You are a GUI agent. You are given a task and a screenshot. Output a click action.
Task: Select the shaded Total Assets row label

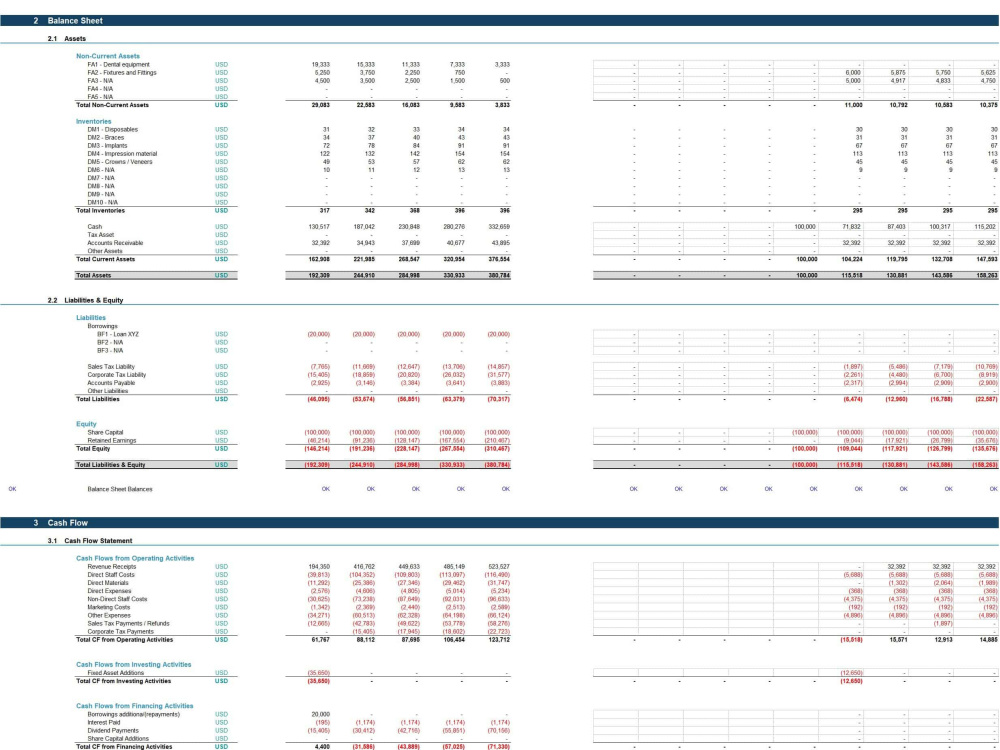[94, 276]
